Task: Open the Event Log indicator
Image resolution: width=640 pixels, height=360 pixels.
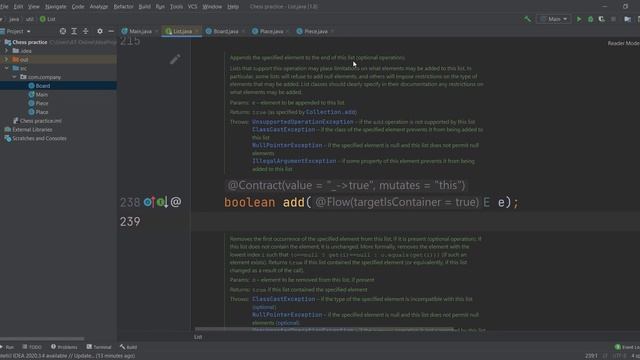Action: pos(627,347)
